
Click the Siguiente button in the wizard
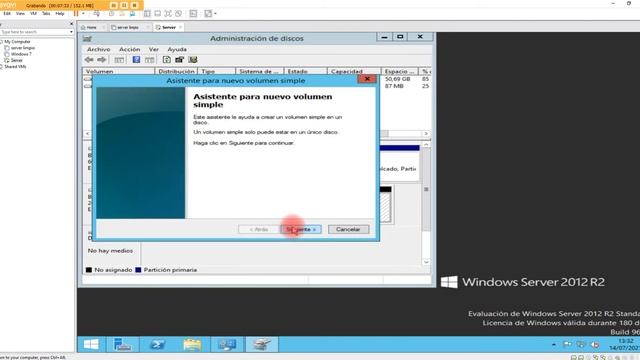(x=301, y=229)
